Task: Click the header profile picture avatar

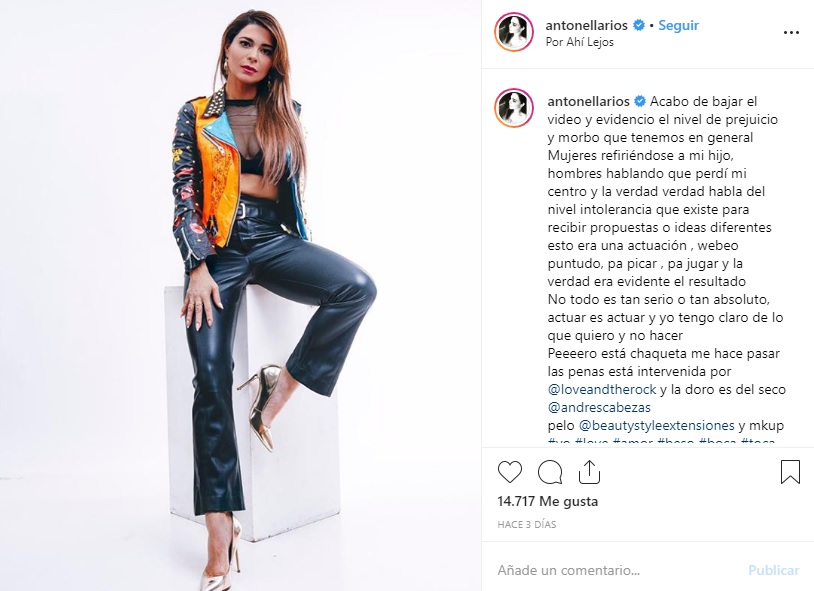Action: [514, 32]
